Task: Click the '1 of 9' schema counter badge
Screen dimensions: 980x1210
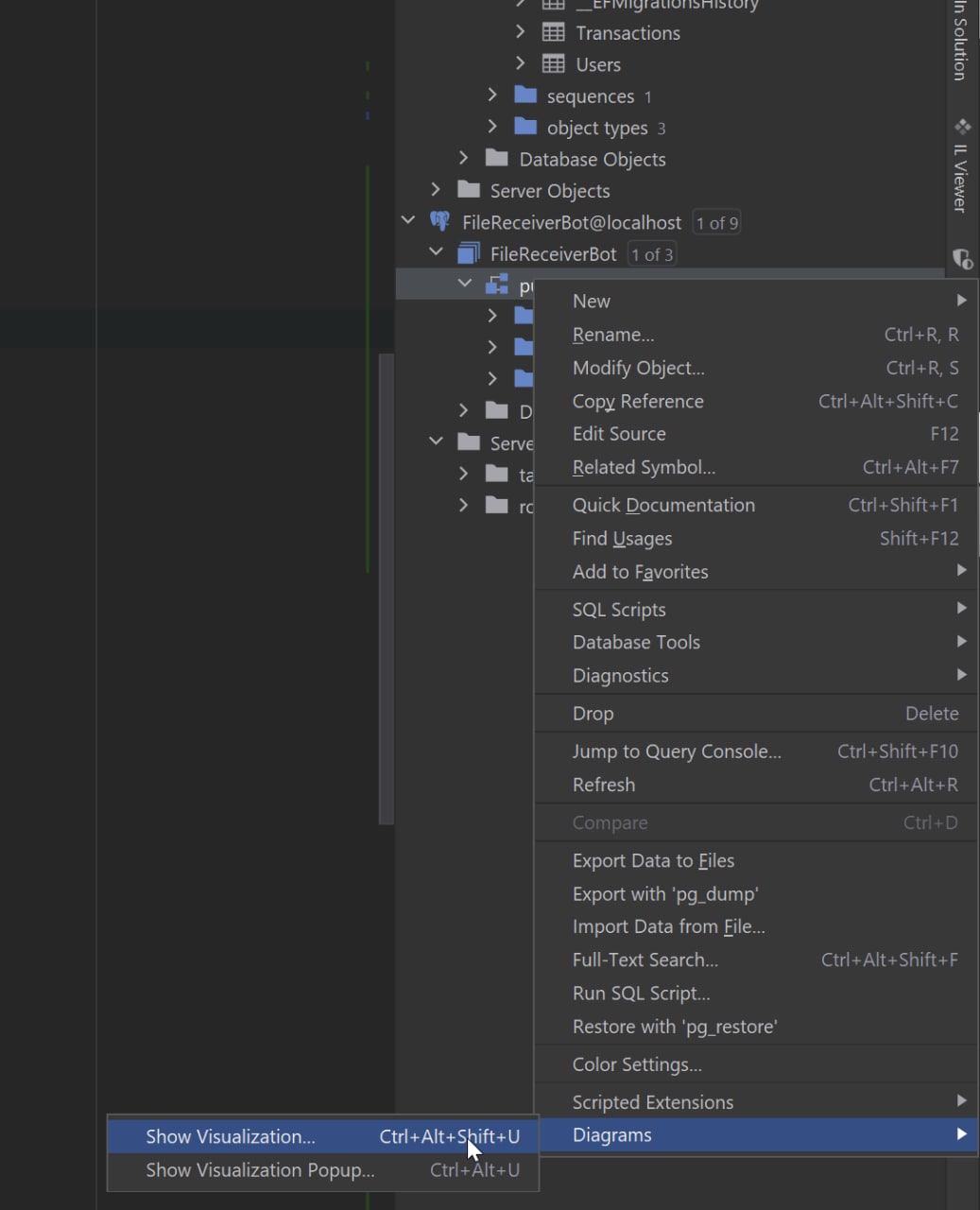Action: (x=716, y=222)
